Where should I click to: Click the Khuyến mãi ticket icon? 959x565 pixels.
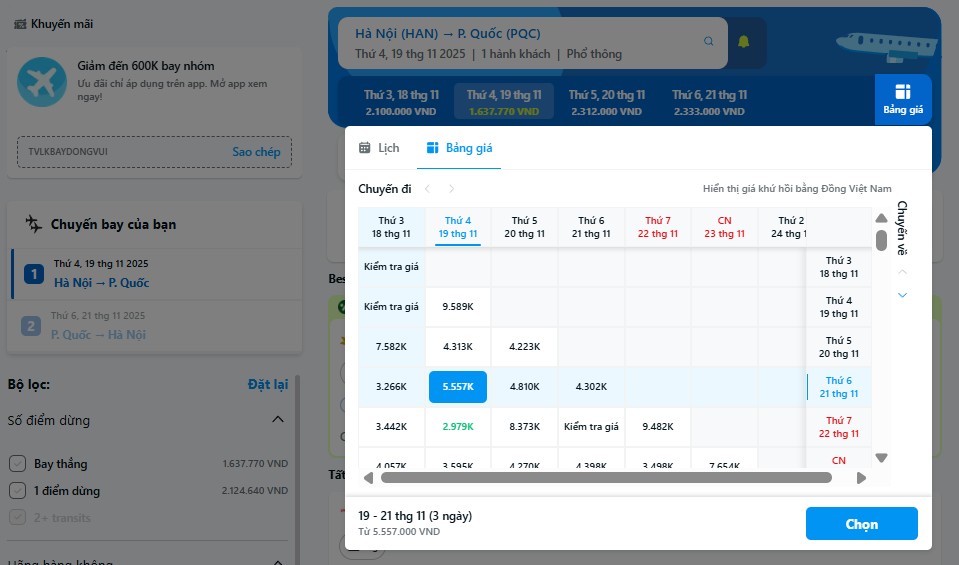(x=20, y=24)
